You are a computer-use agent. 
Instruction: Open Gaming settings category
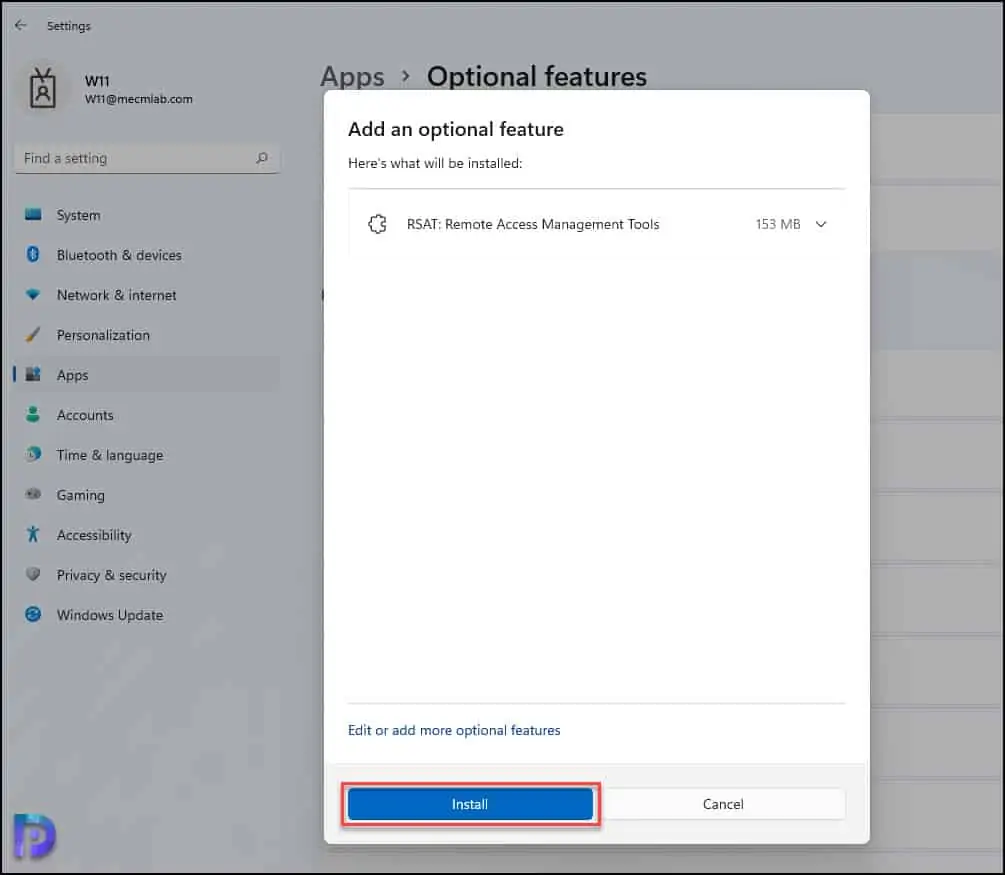(x=147, y=495)
